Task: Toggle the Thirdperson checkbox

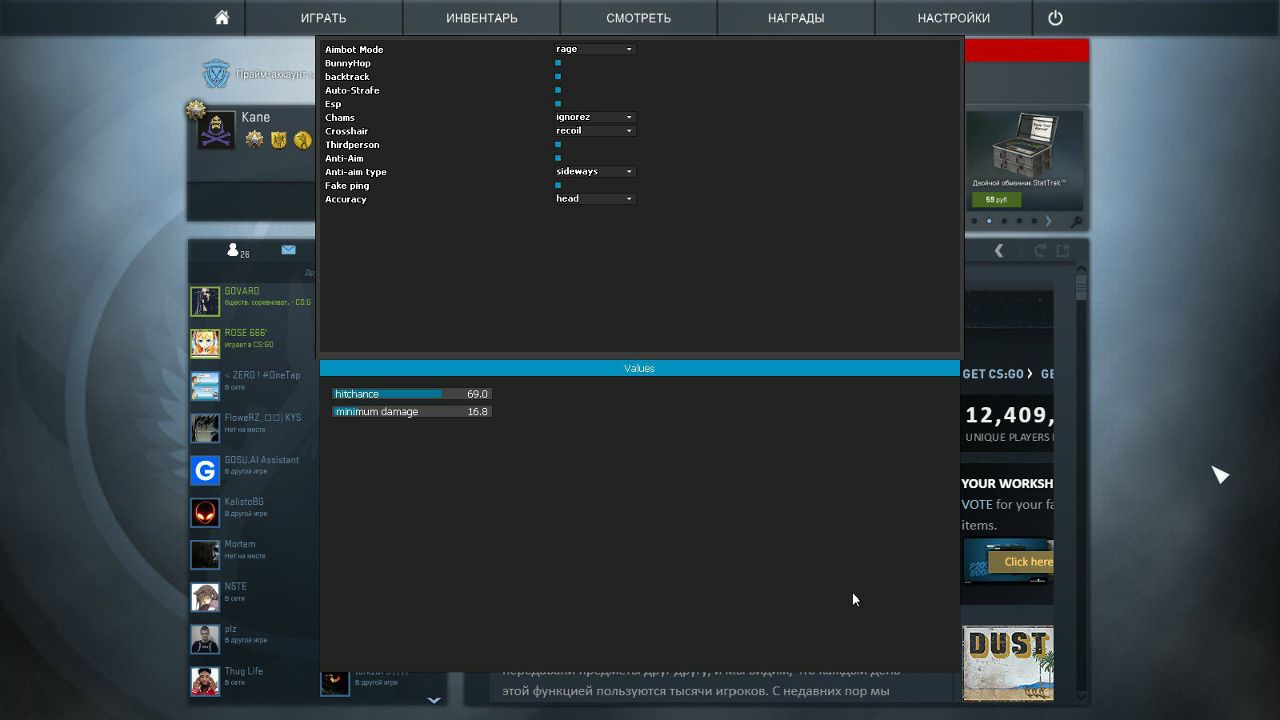Action: [558, 145]
